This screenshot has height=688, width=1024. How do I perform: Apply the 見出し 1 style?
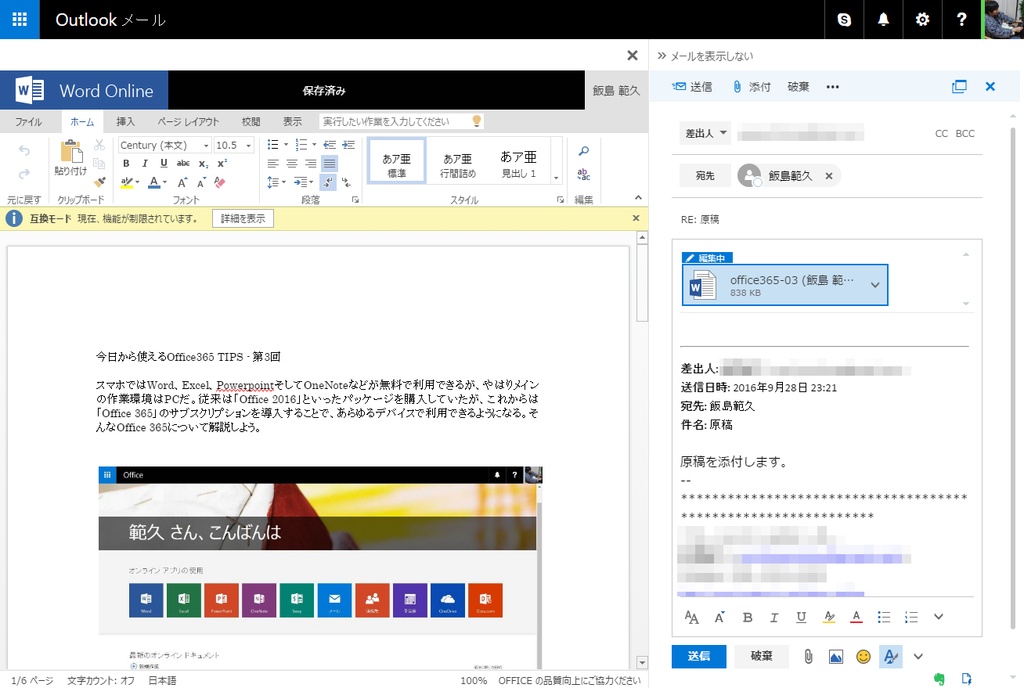pyautogui.click(x=519, y=163)
